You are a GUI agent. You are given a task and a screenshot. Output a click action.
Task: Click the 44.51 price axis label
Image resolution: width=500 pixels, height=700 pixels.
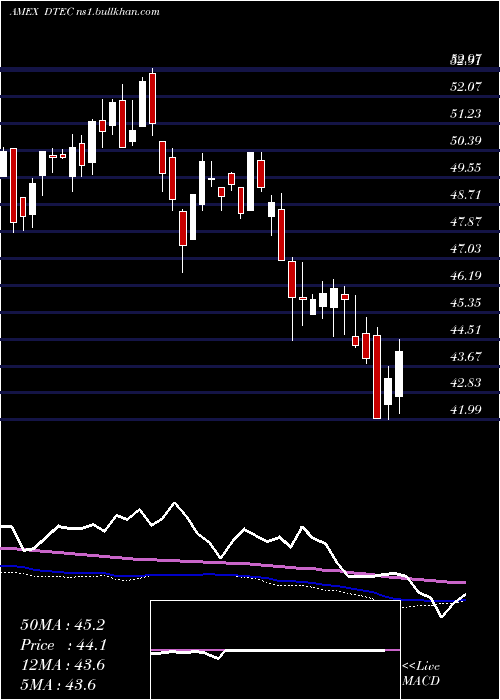(466, 329)
